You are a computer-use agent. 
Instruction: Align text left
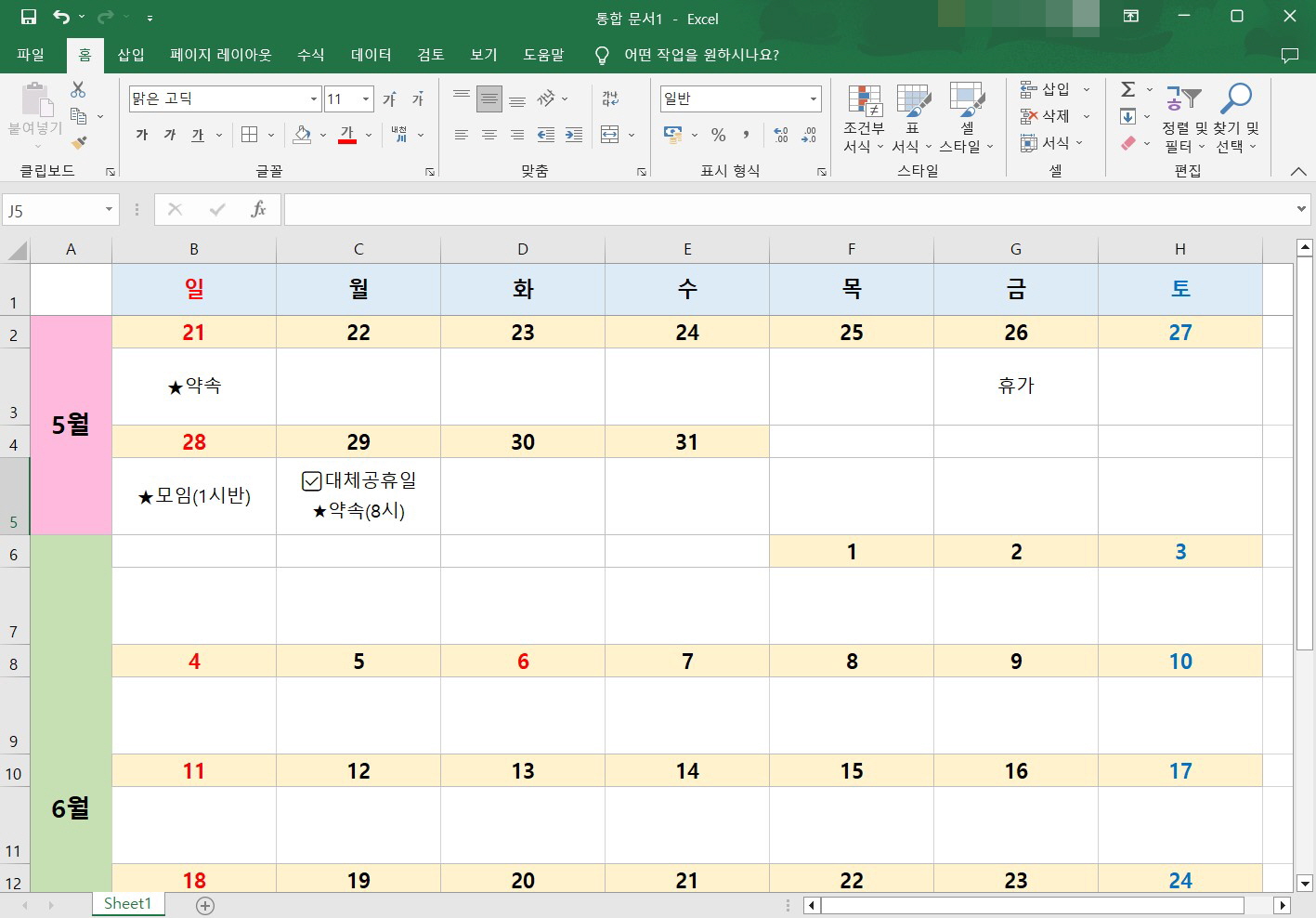[x=461, y=135]
